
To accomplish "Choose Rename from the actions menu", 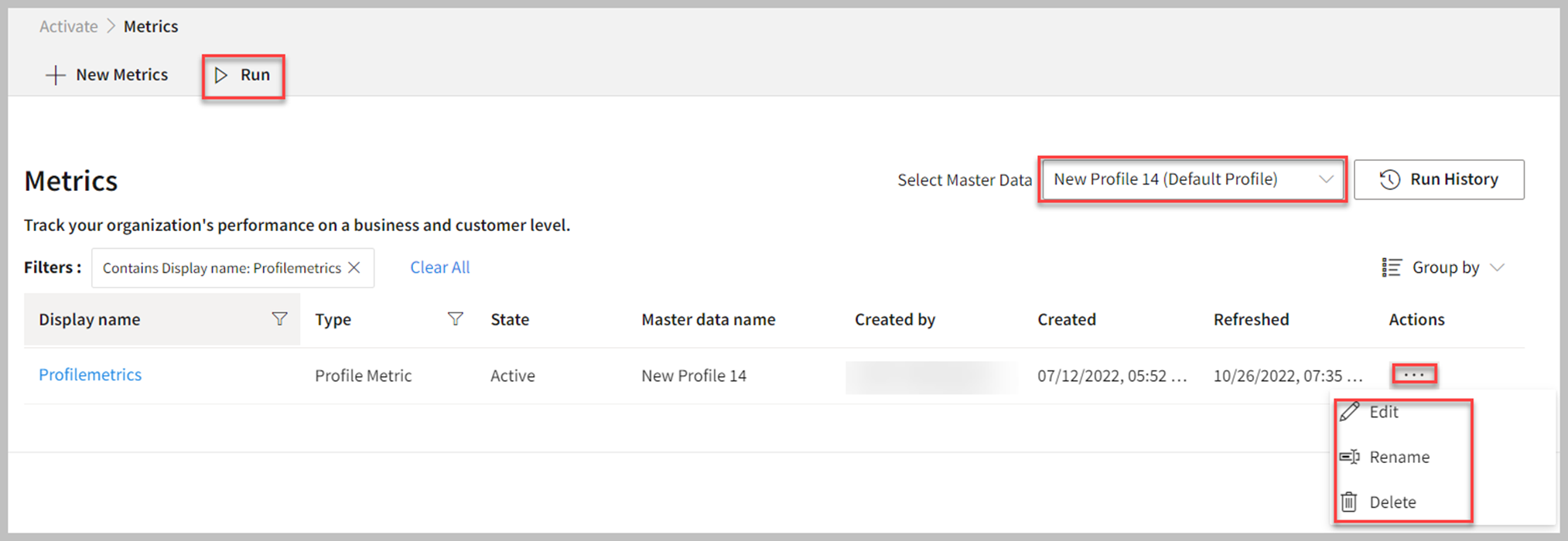I will (x=1399, y=457).
